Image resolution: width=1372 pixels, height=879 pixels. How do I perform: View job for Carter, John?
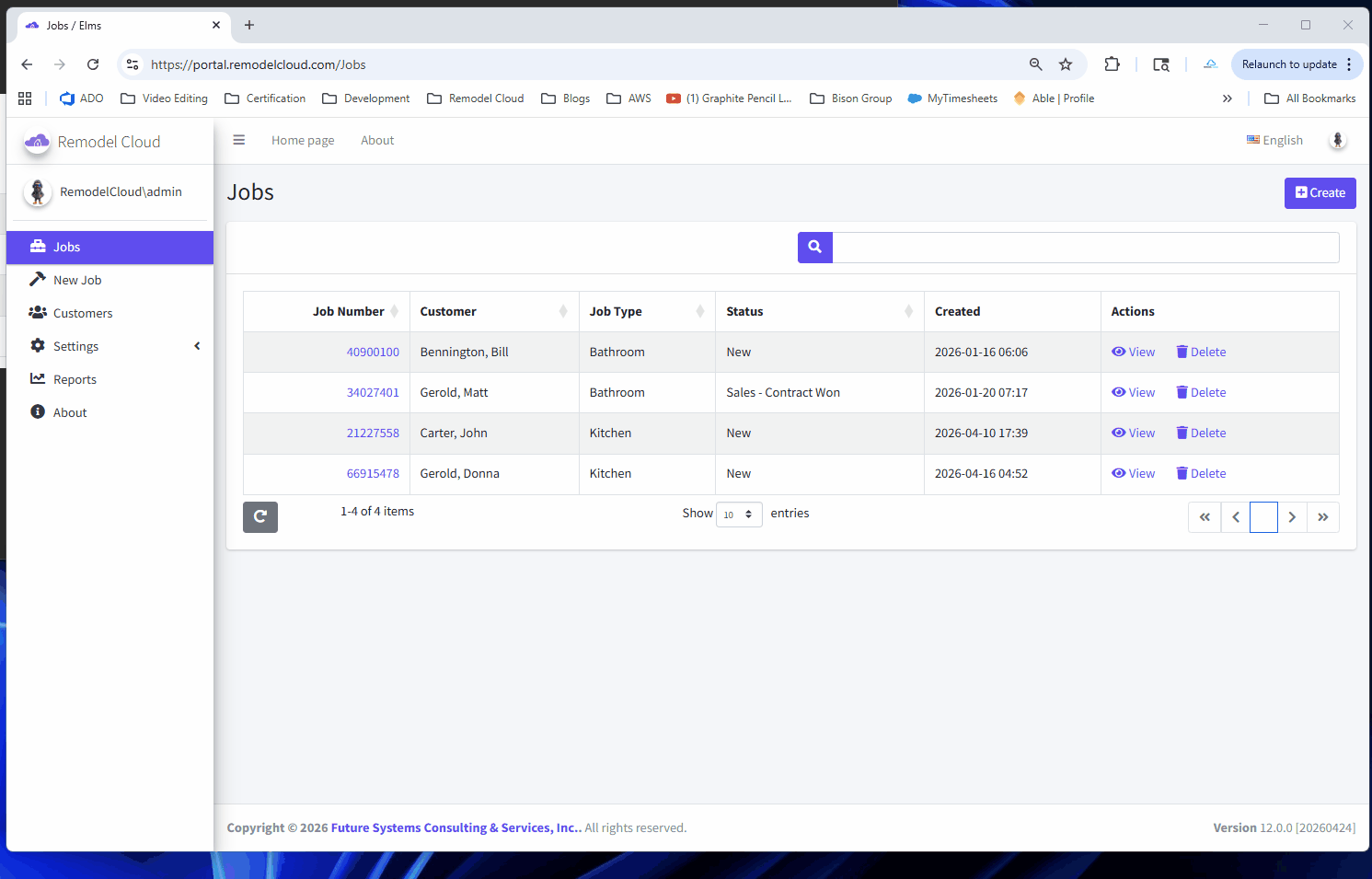point(1134,434)
